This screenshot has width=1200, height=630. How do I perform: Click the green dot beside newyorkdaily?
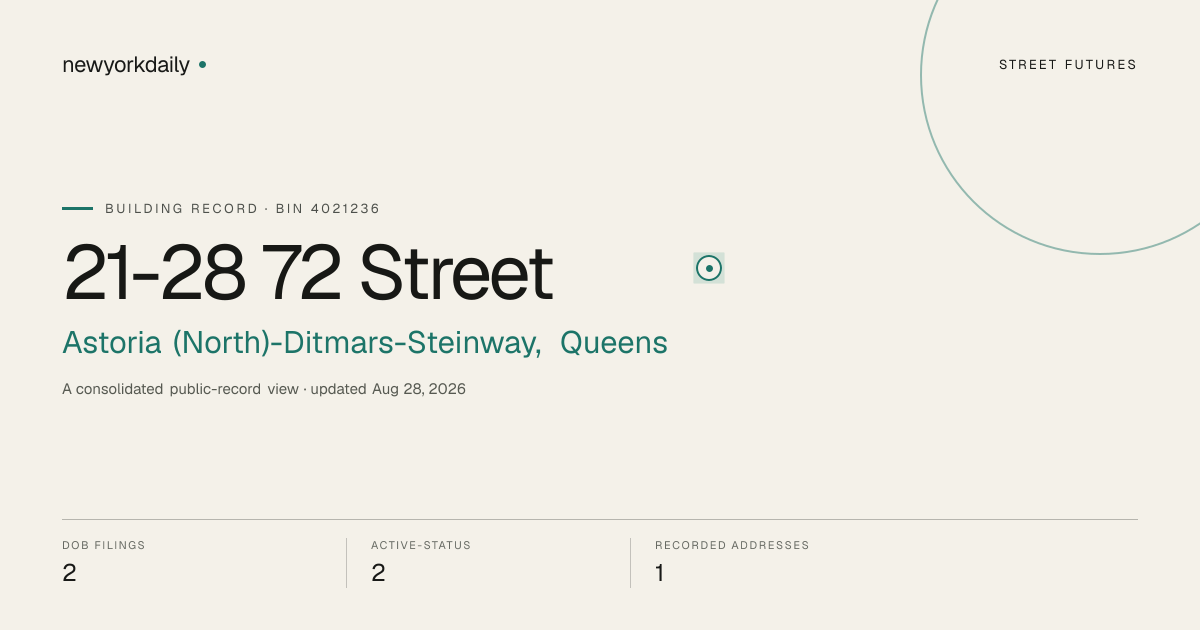pyautogui.click(x=202, y=64)
